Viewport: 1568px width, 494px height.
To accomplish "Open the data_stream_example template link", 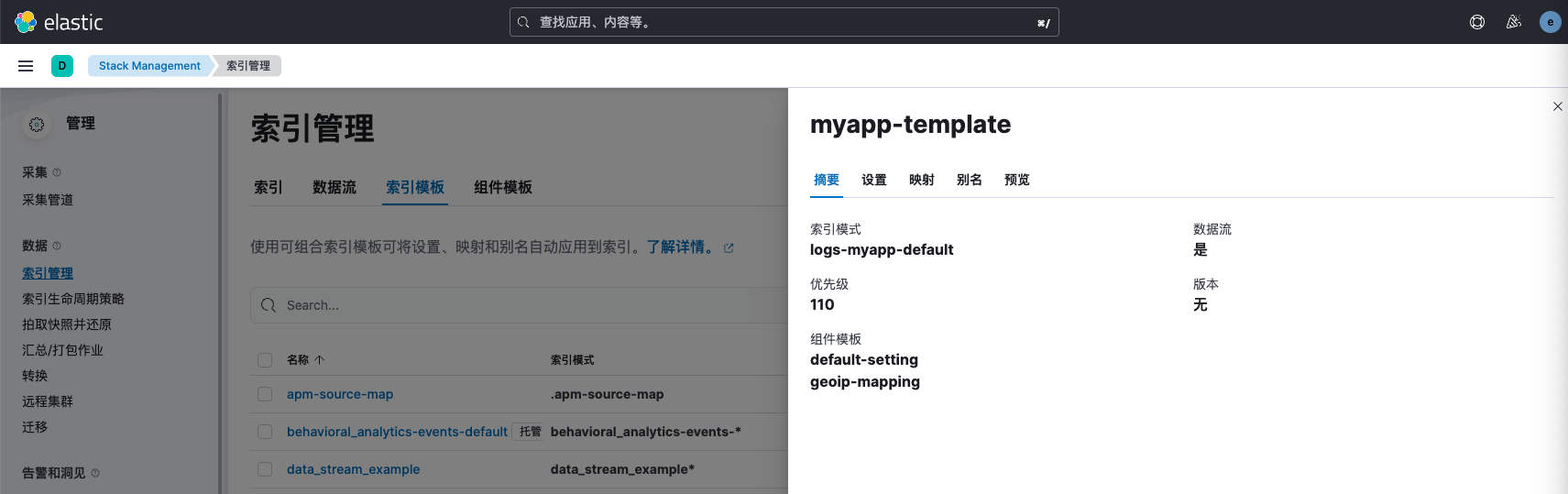I will 353,469.
